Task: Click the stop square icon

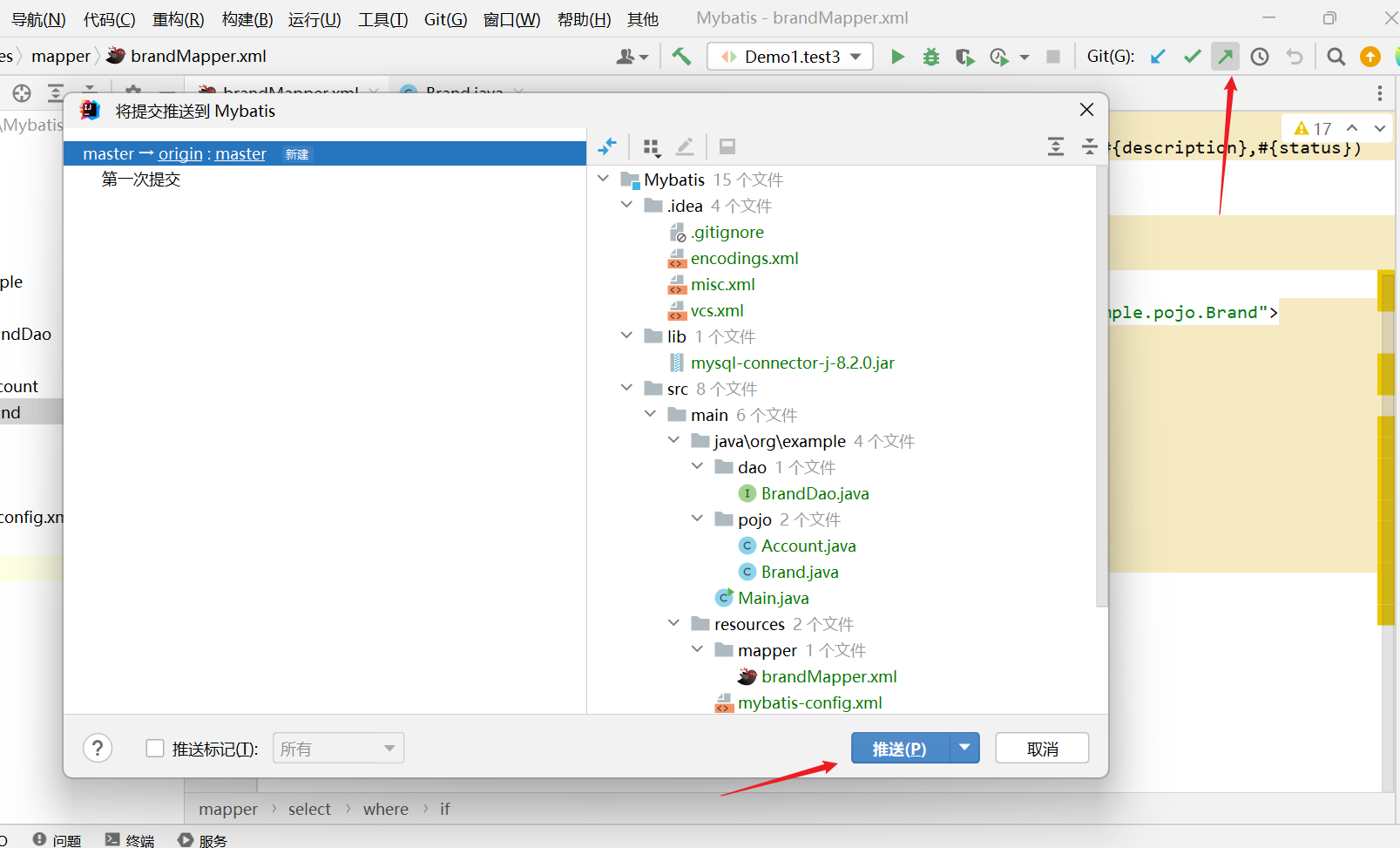Action: point(1053,57)
